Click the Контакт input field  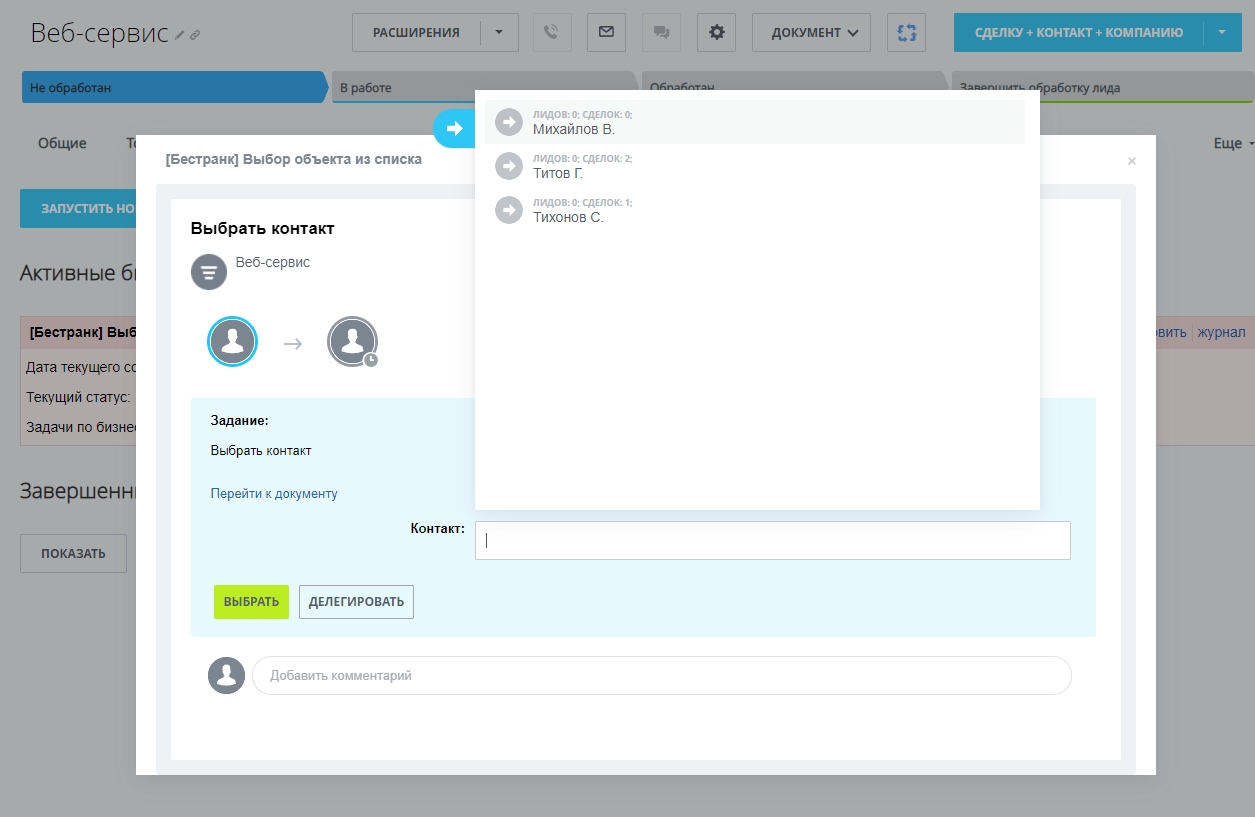click(772, 540)
